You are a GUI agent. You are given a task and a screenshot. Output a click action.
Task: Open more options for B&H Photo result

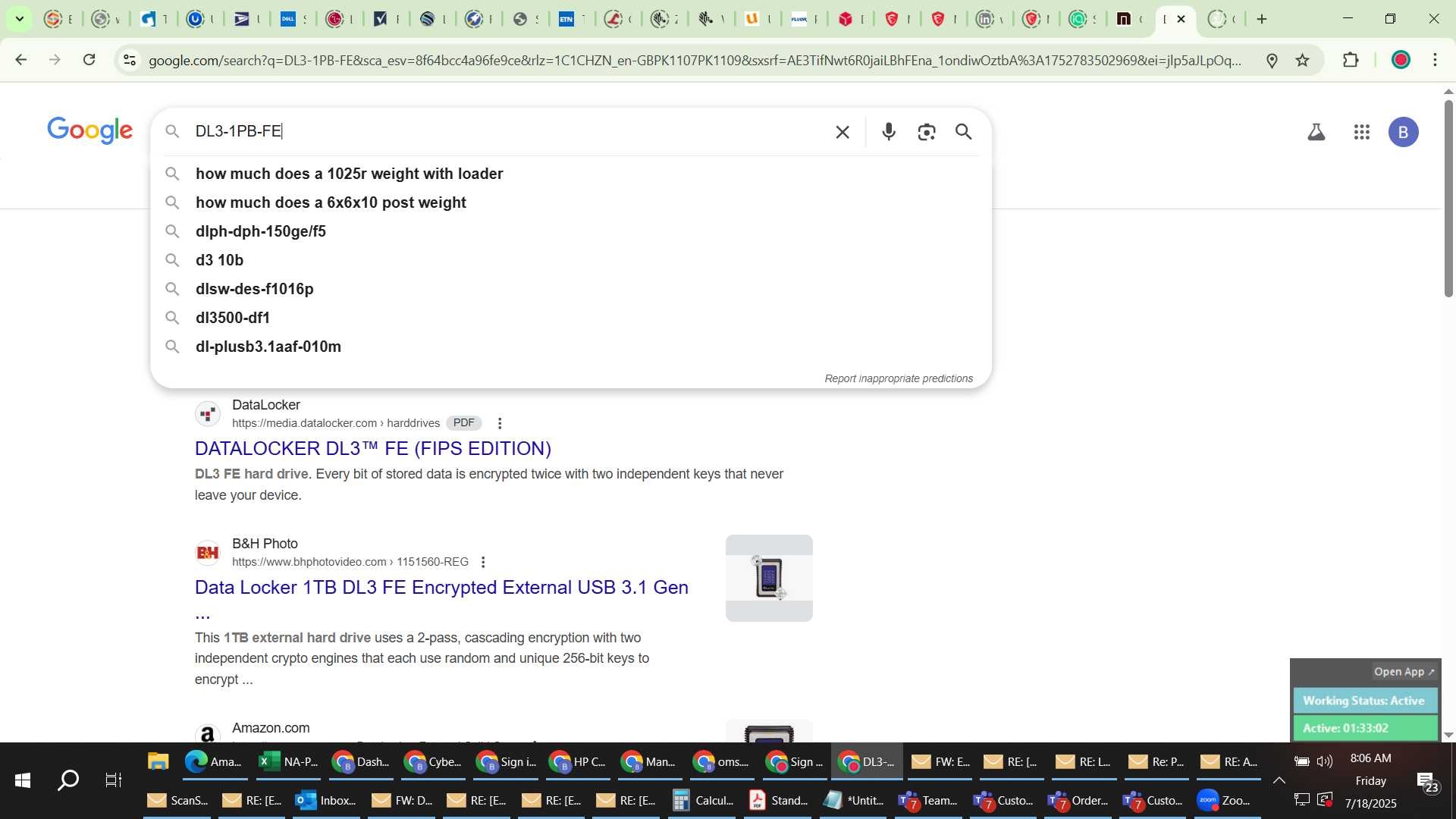(x=483, y=562)
